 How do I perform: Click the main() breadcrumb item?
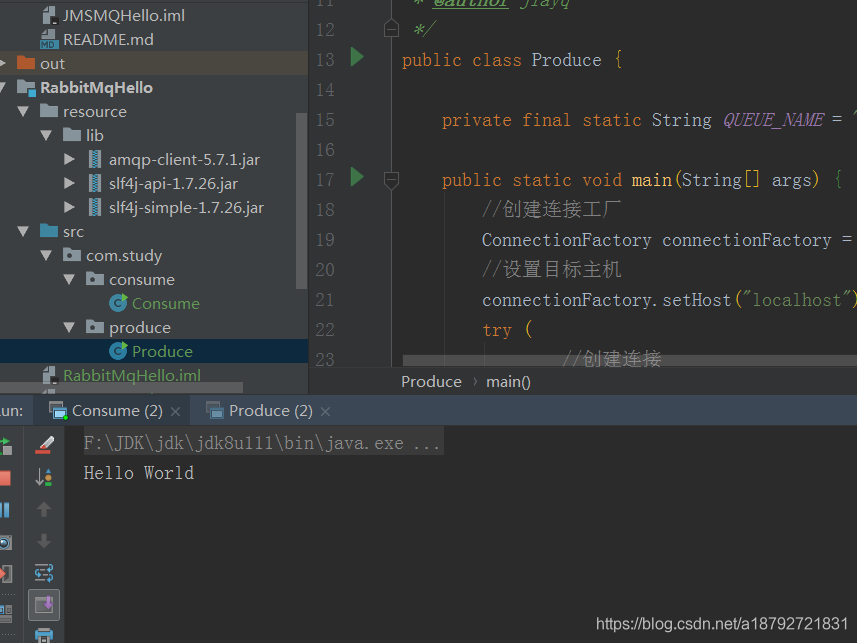[508, 382]
